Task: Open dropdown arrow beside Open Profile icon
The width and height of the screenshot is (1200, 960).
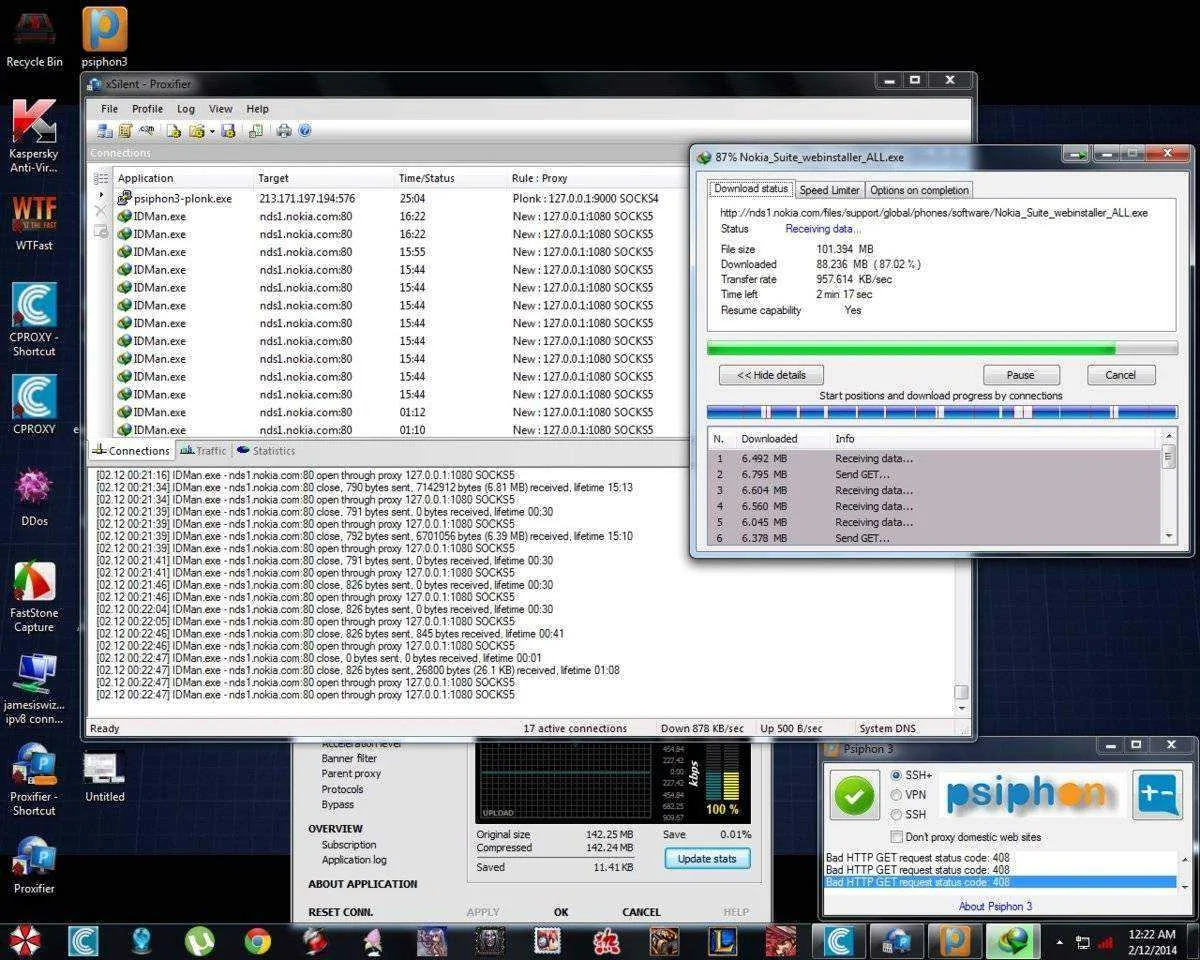Action: [x=212, y=131]
